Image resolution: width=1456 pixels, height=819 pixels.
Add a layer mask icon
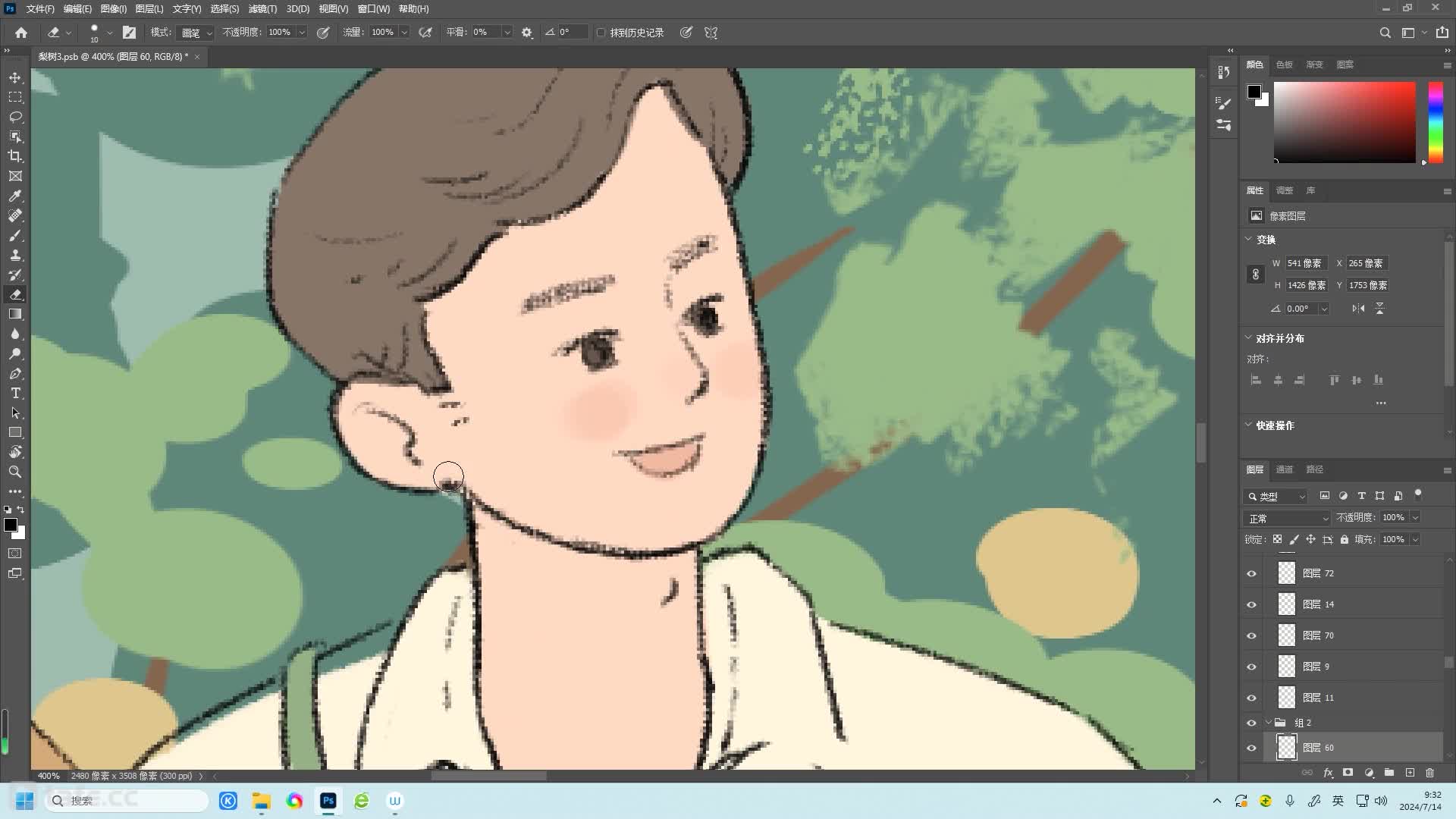click(x=1348, y=773)
